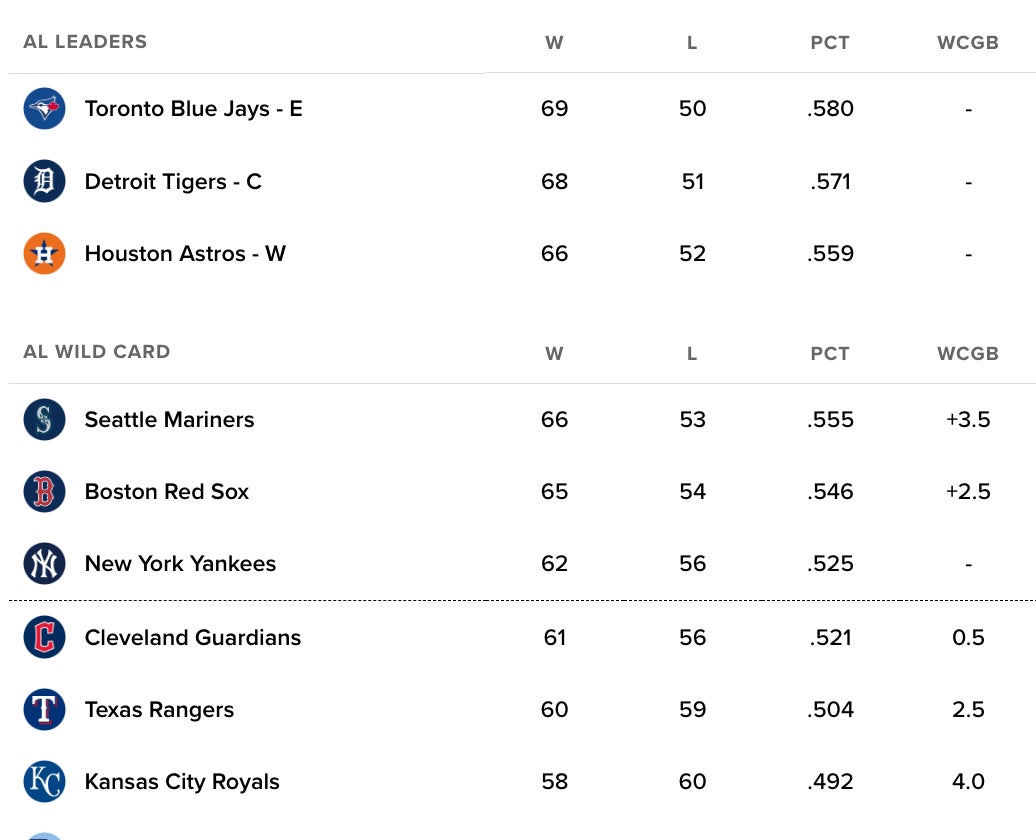Viewport: 1036px width, 840px height.
Task: Click the Detroit Tigers logo icon
Action: coord(44,181)
